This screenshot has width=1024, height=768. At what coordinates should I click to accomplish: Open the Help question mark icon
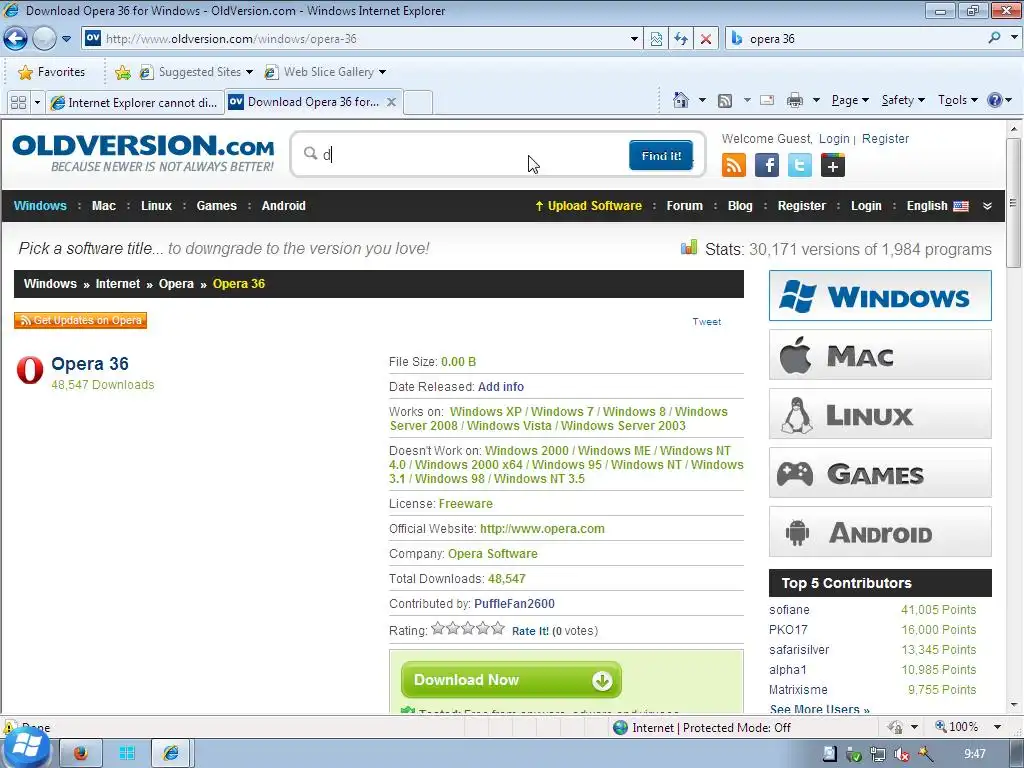[995, 100]
